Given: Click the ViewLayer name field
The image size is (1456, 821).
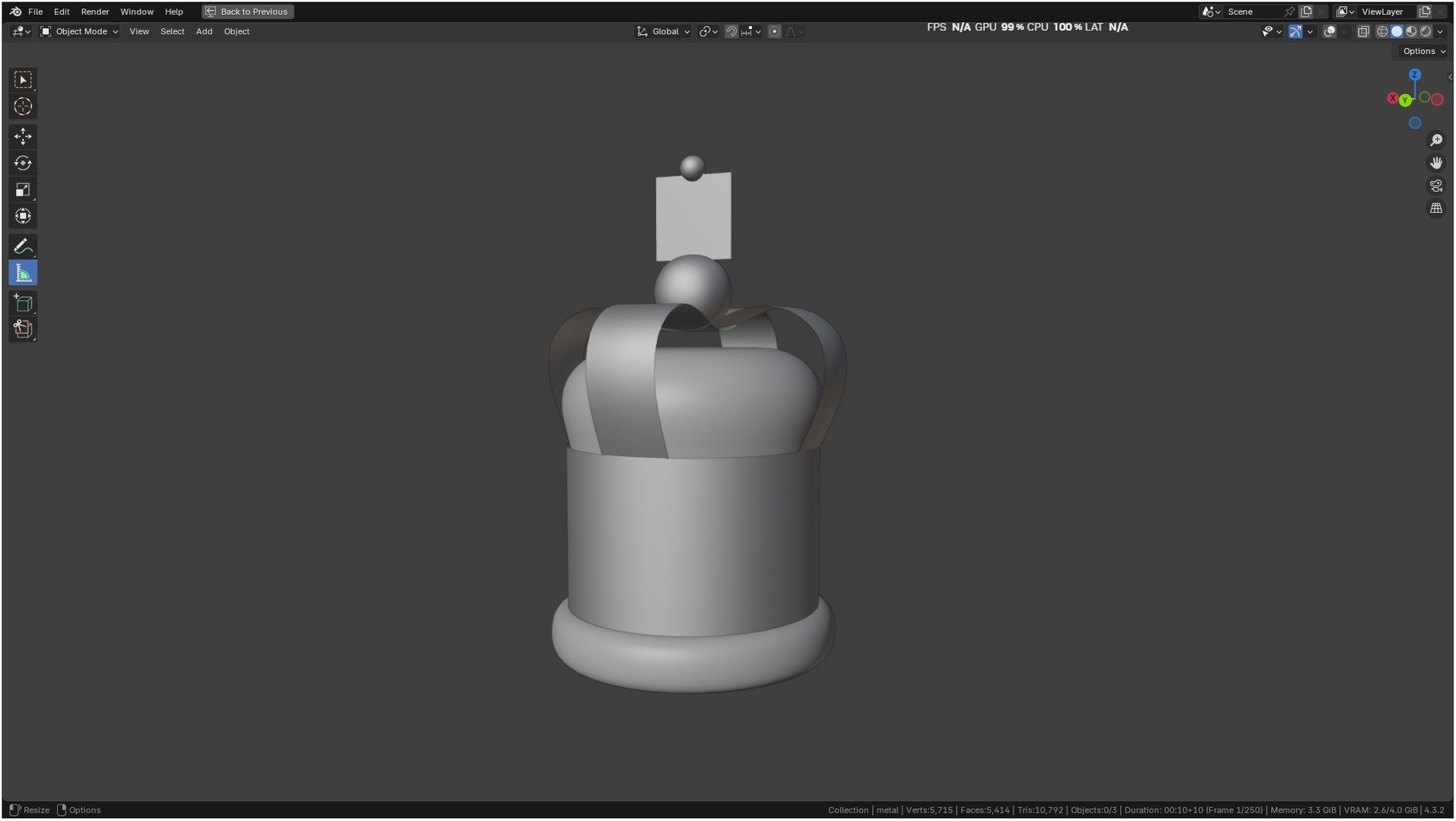Looking at the screenshot, I should click(1387, 11).
